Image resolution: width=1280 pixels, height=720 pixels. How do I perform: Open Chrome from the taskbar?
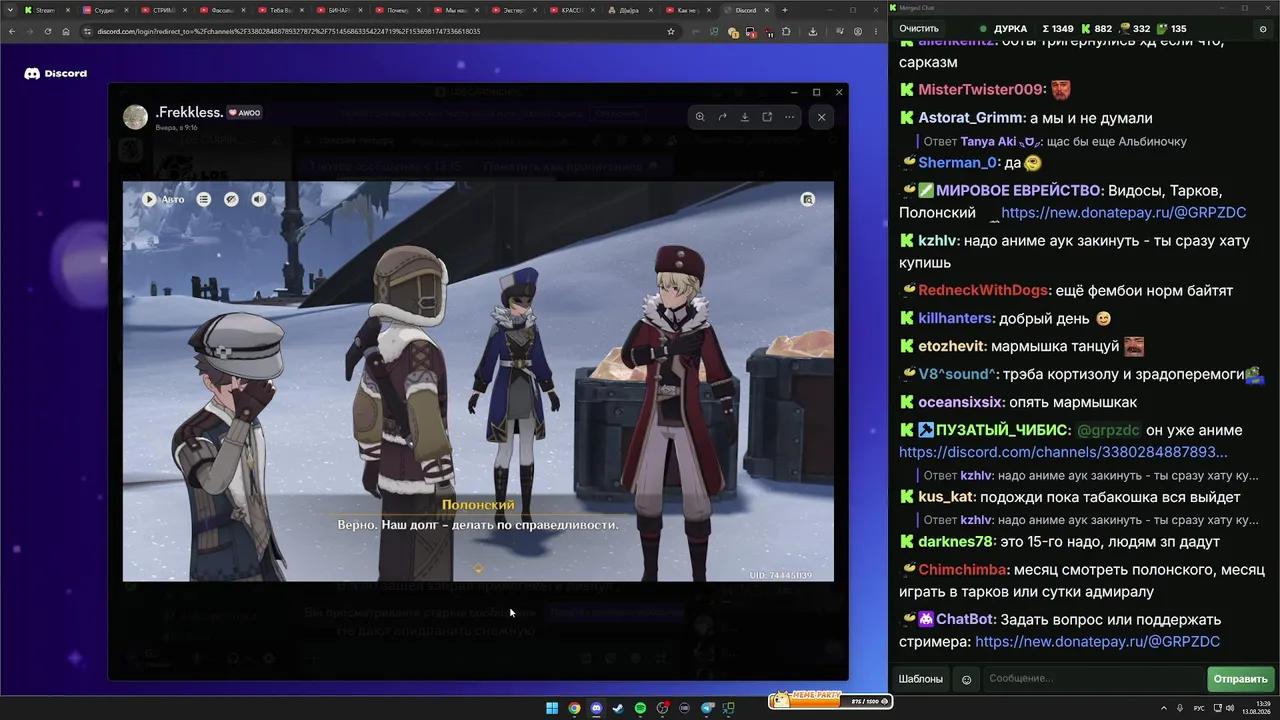574,708
